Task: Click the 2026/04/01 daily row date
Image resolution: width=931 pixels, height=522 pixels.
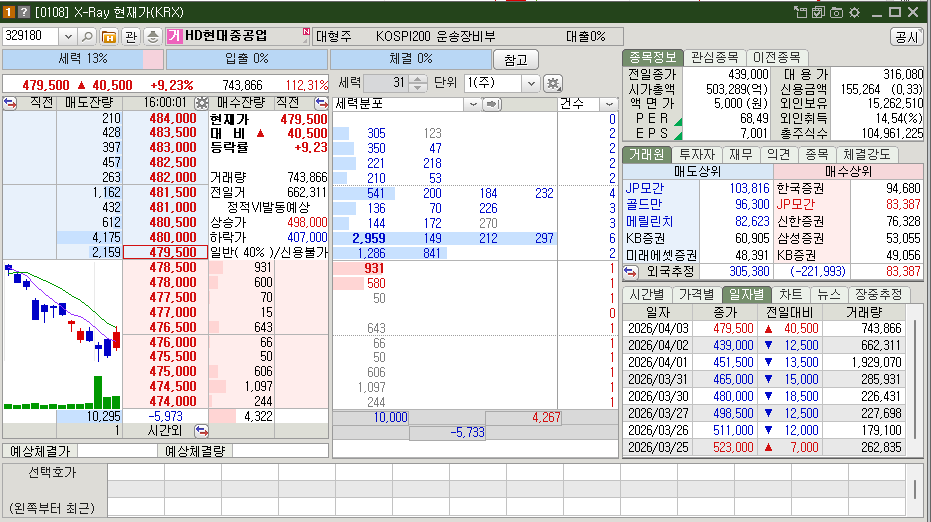Action: (658, 362)
